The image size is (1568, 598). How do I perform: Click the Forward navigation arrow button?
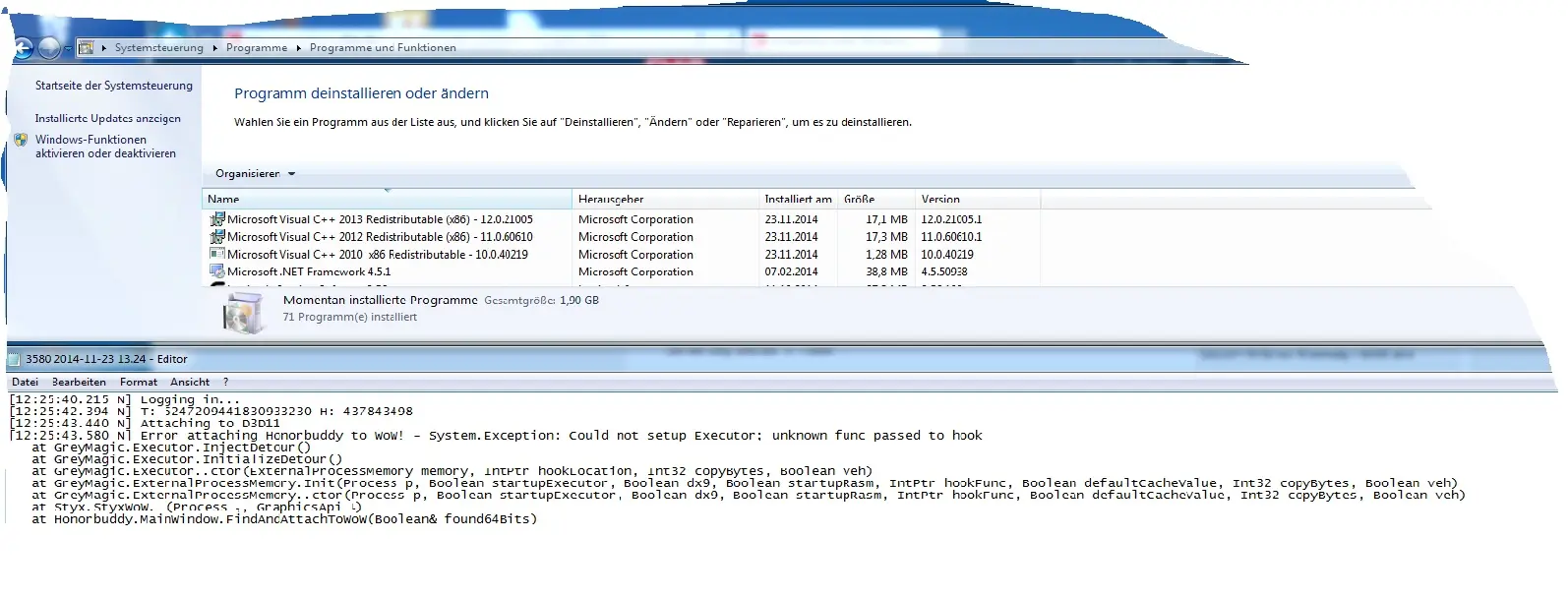pos(50,48)
